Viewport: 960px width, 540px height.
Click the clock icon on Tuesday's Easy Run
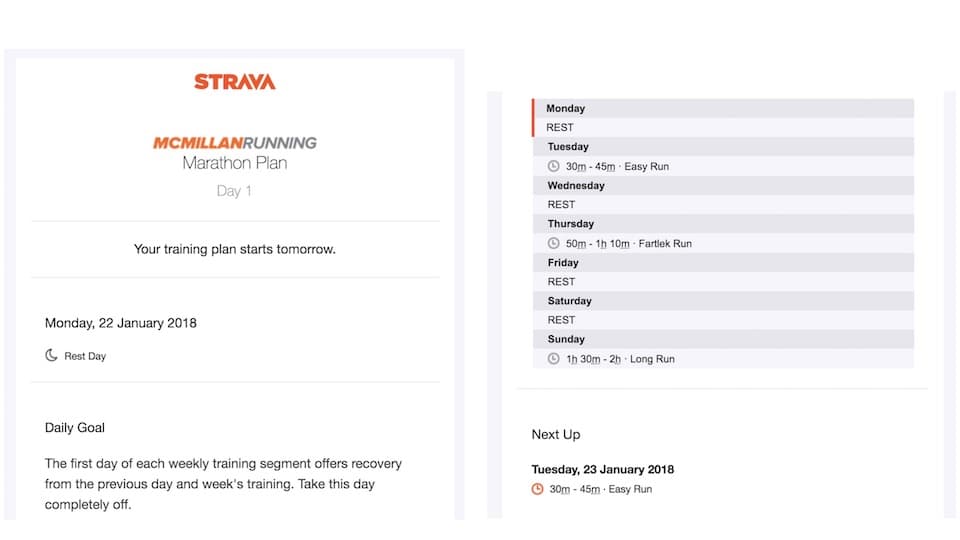pyautogui.click(x=553, y=166)
